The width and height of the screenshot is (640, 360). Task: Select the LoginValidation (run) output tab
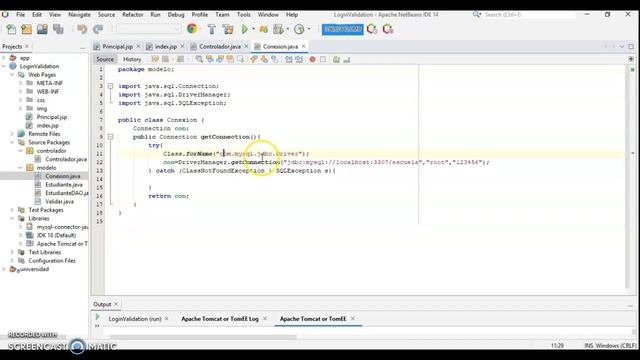135,319
